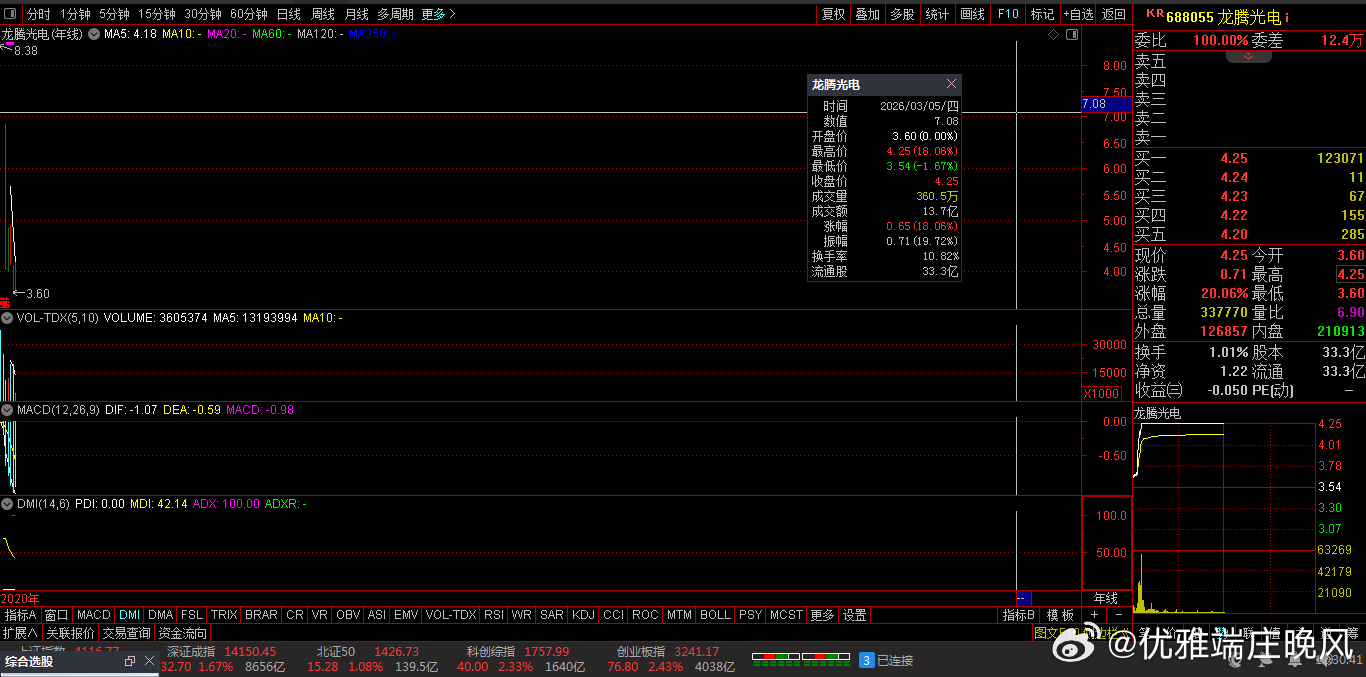Toggle the right-panel layout icon above chart

click(1072, 34)
